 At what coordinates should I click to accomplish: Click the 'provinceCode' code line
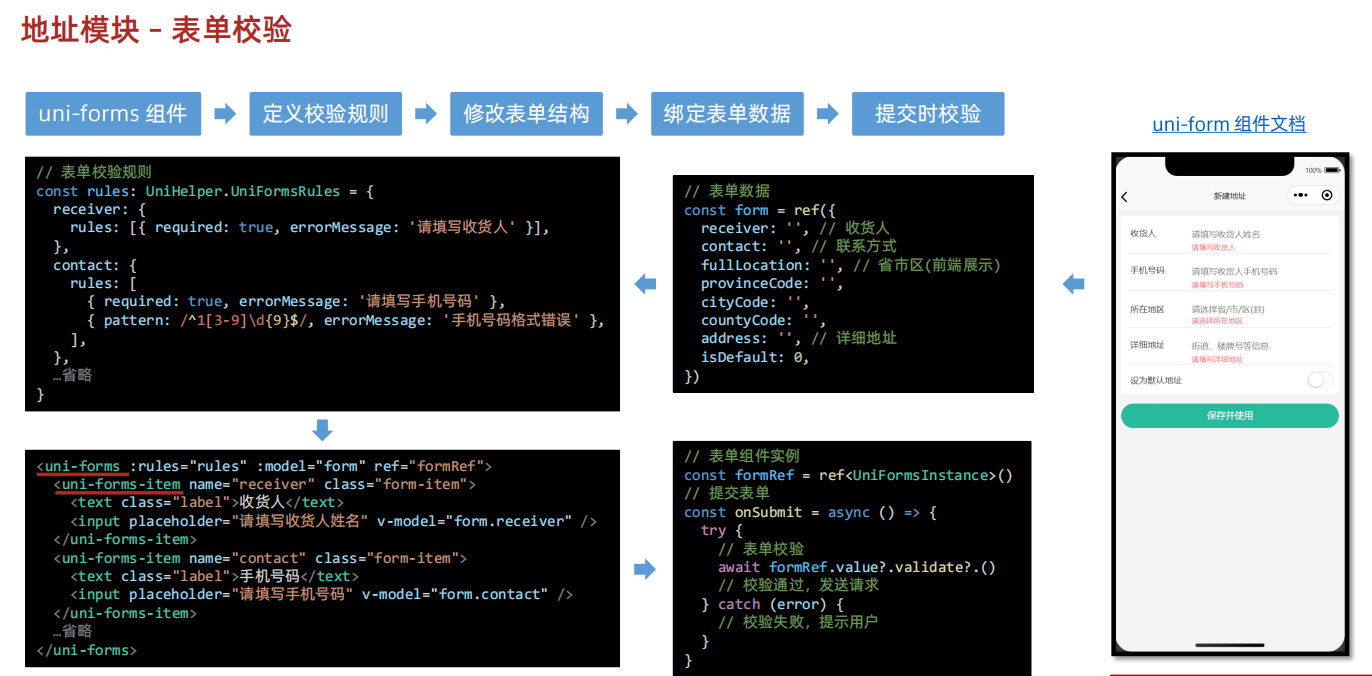pos(772,283)
